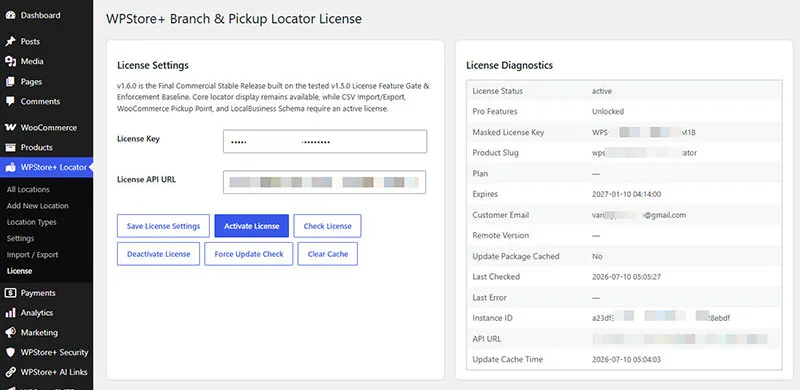This screenshot has height=390, width=800.
Task: Click the Pages icon in sidebar
Action: pos(10,82)
